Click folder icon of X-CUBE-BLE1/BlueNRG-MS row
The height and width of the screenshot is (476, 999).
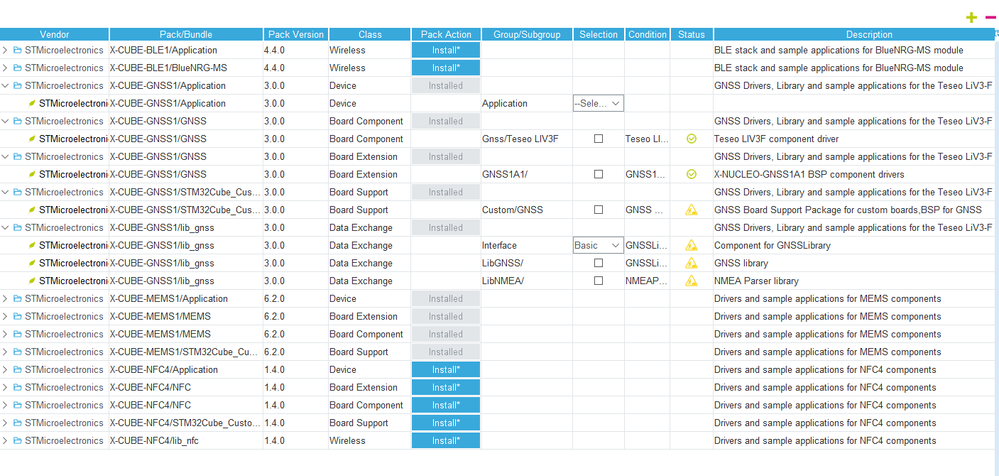17,68
